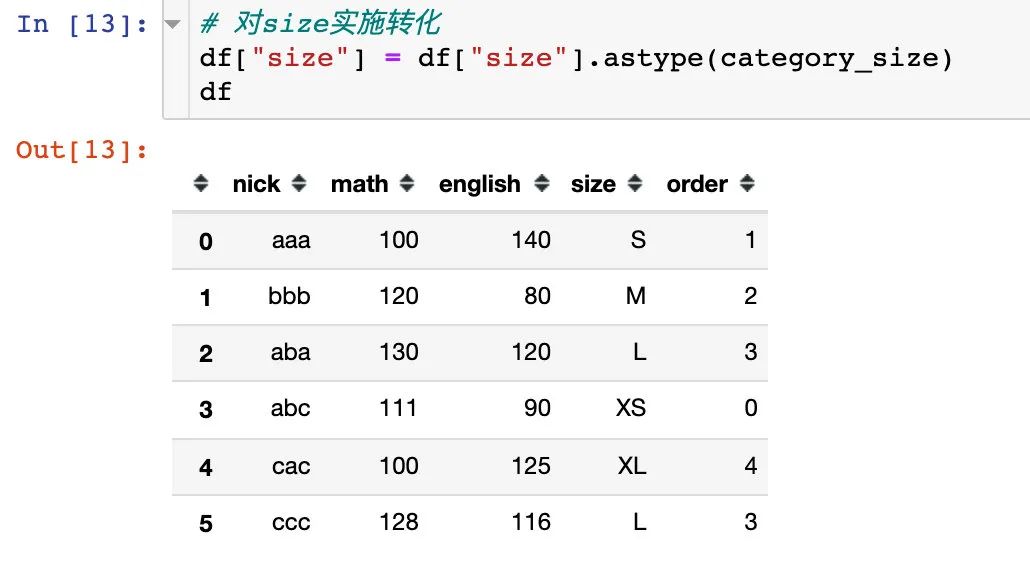Sort by size column arrows
The height and width of the screenshot is (562, 1030).
[x=635, y=183]
